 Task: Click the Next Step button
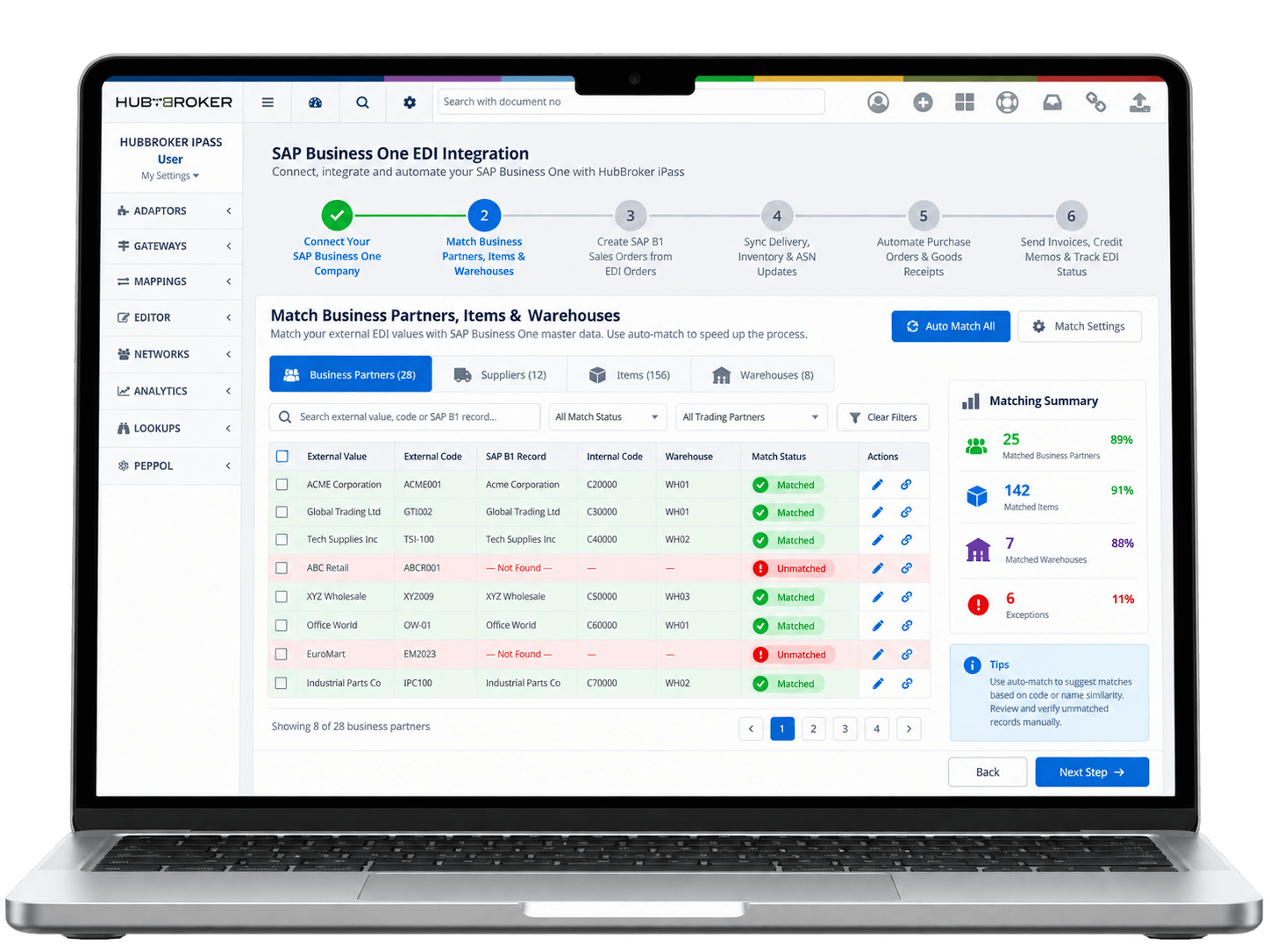pos(1092,772)
